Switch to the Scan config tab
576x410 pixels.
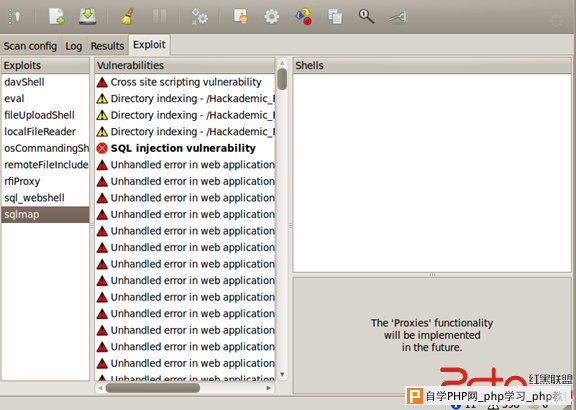pos(30,46)
